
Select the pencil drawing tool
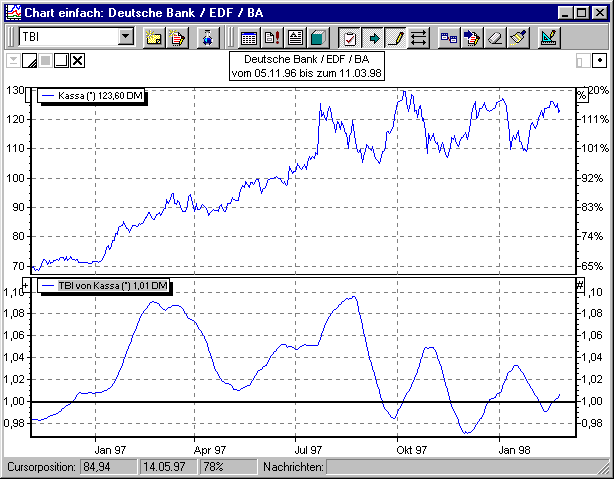point(396,38)
